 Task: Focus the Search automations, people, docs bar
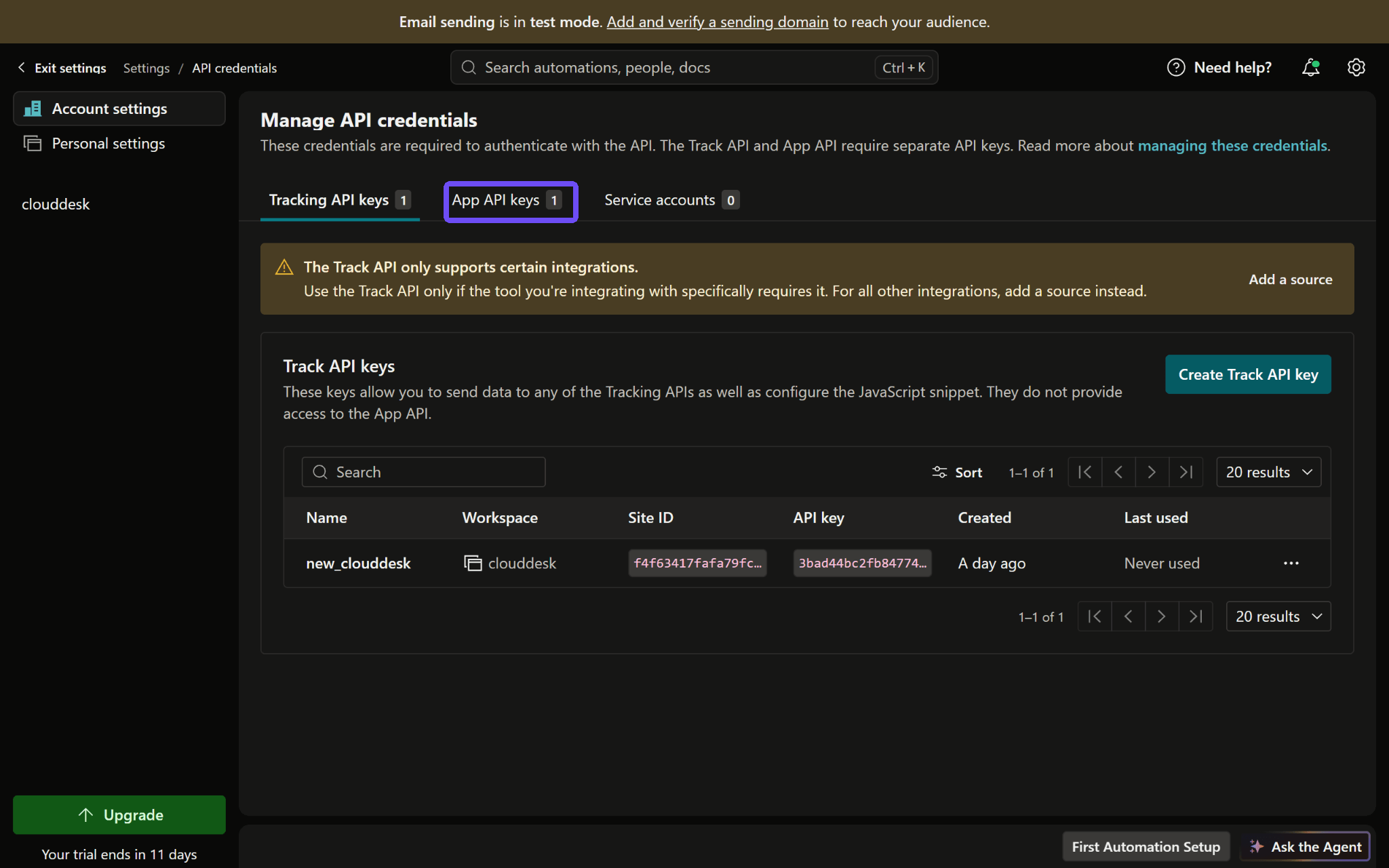[x=694, y=67]
